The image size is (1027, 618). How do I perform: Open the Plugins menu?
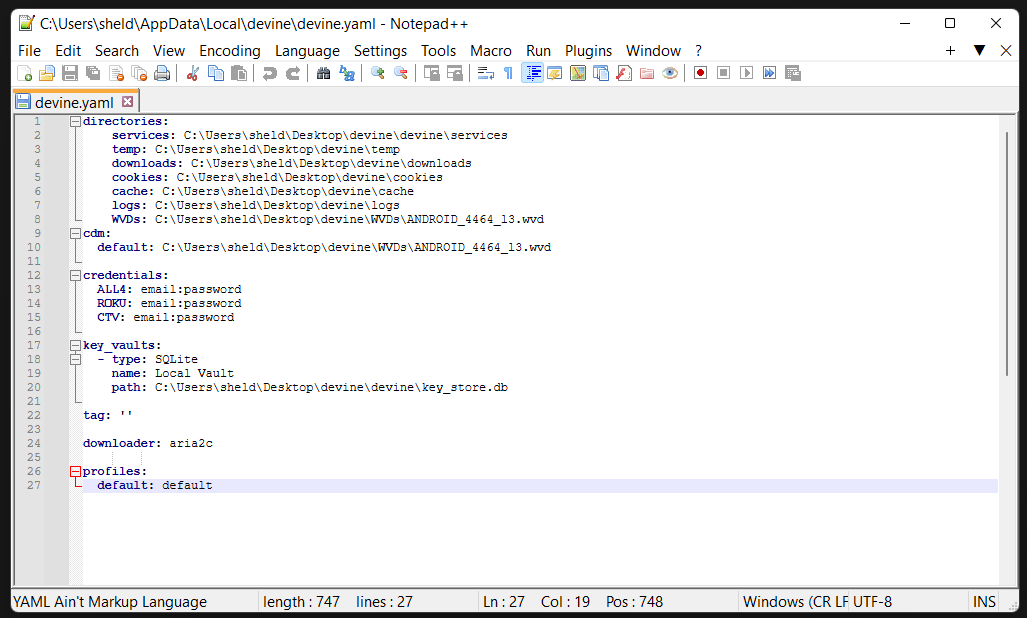(x=588, y=50)
